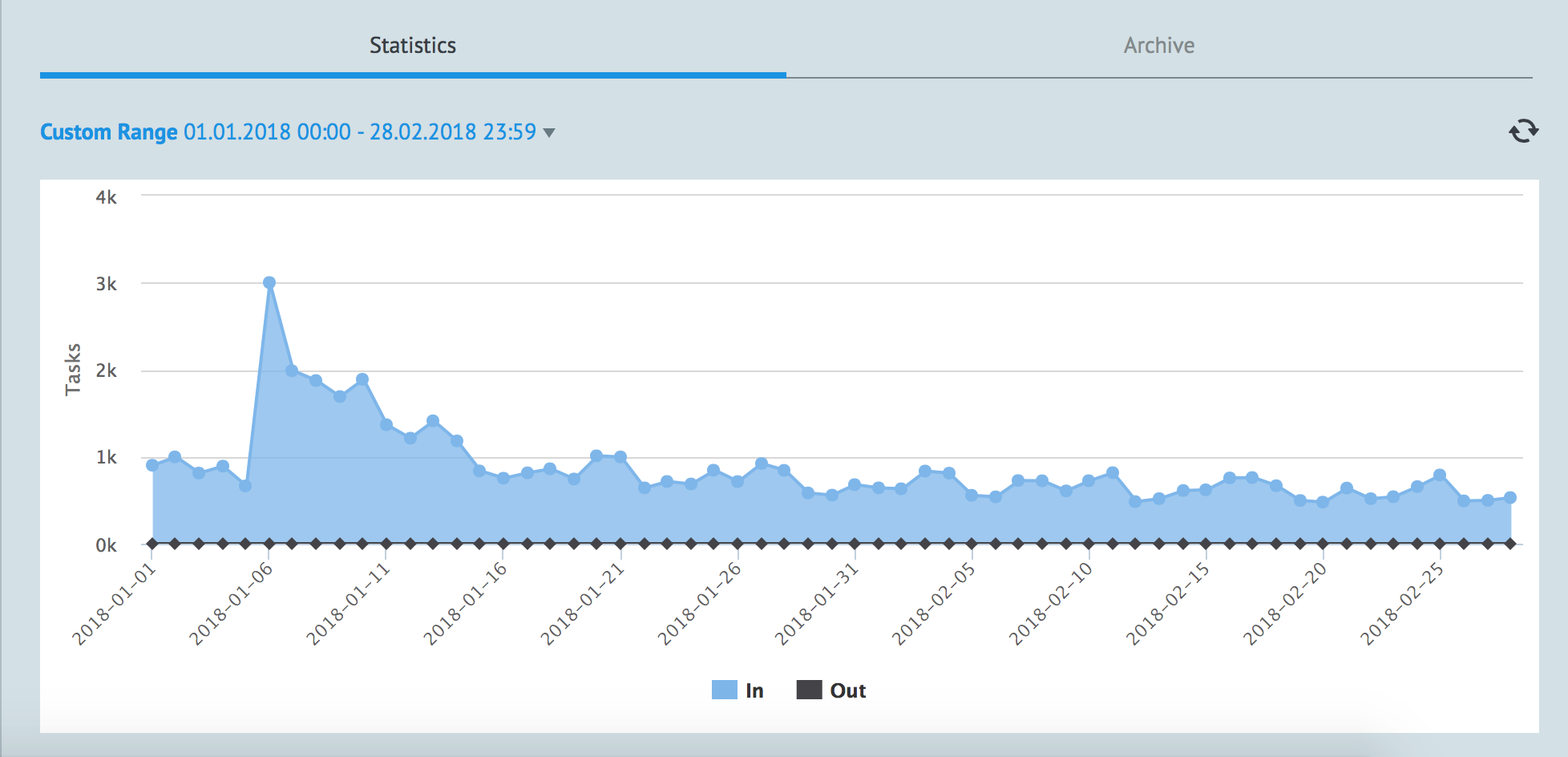This screenshot has width=1568, height=757.
Task: Click the 2018-02-25 In data point
Action: (1440, 476)
